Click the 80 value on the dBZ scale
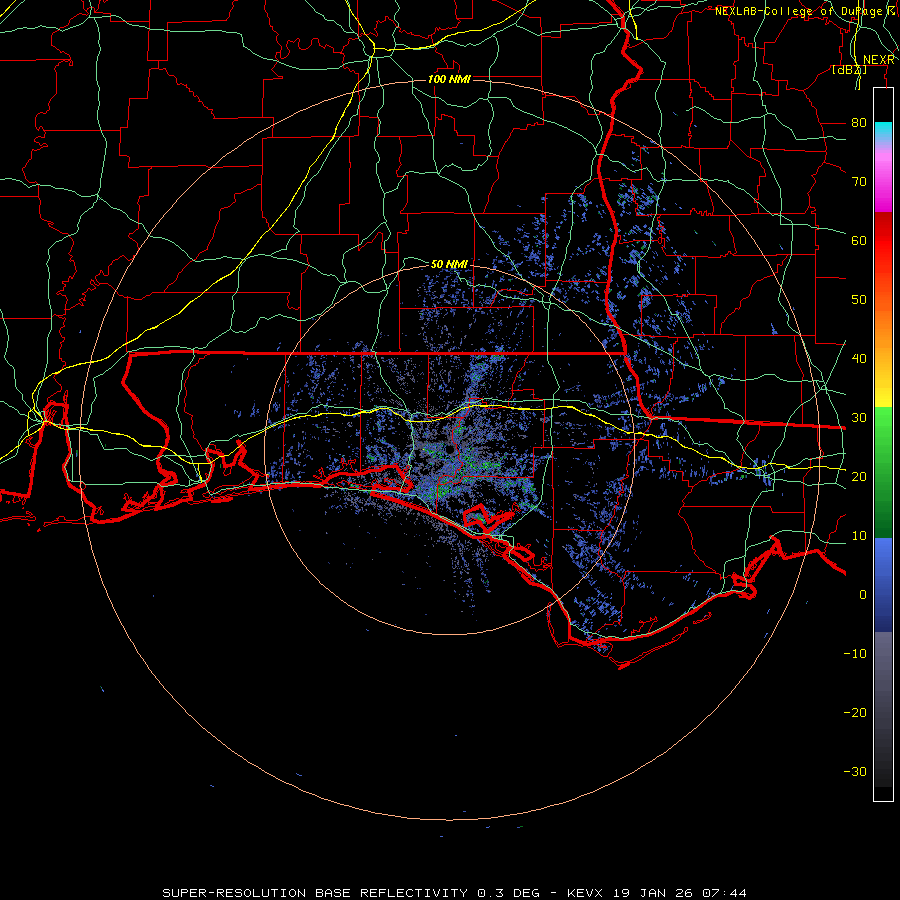Image resolution: width=900 pixels, height=900 pixels. click(859, 123)
